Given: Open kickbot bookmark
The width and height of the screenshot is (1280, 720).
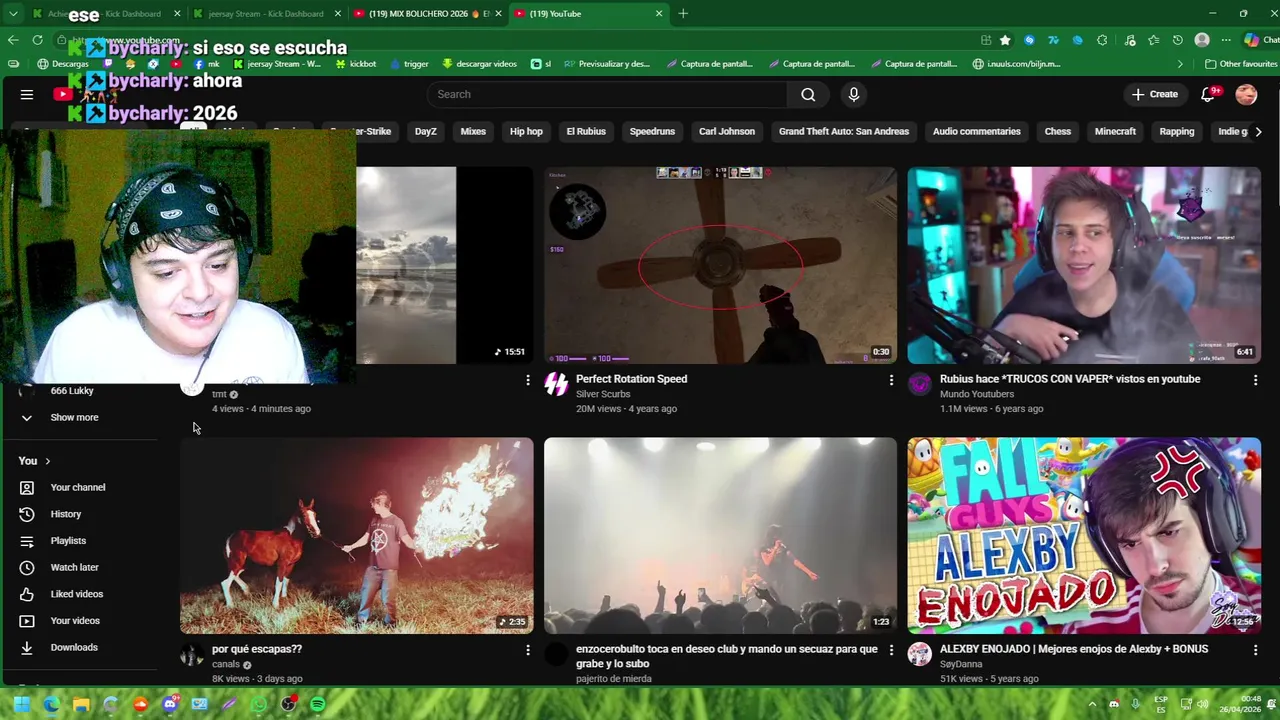Looking at the screenshot, I should (356, 64).
